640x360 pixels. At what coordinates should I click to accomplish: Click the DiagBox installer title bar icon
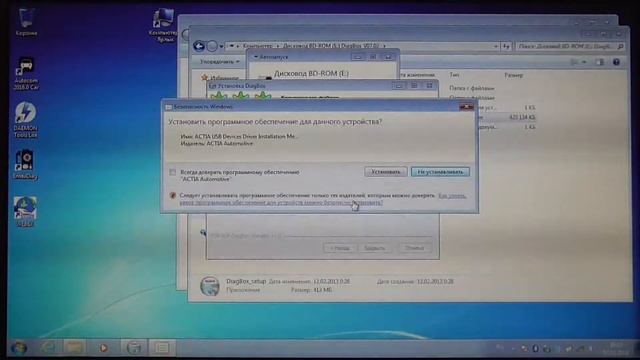pyautogui.click(x=212, y=86)
